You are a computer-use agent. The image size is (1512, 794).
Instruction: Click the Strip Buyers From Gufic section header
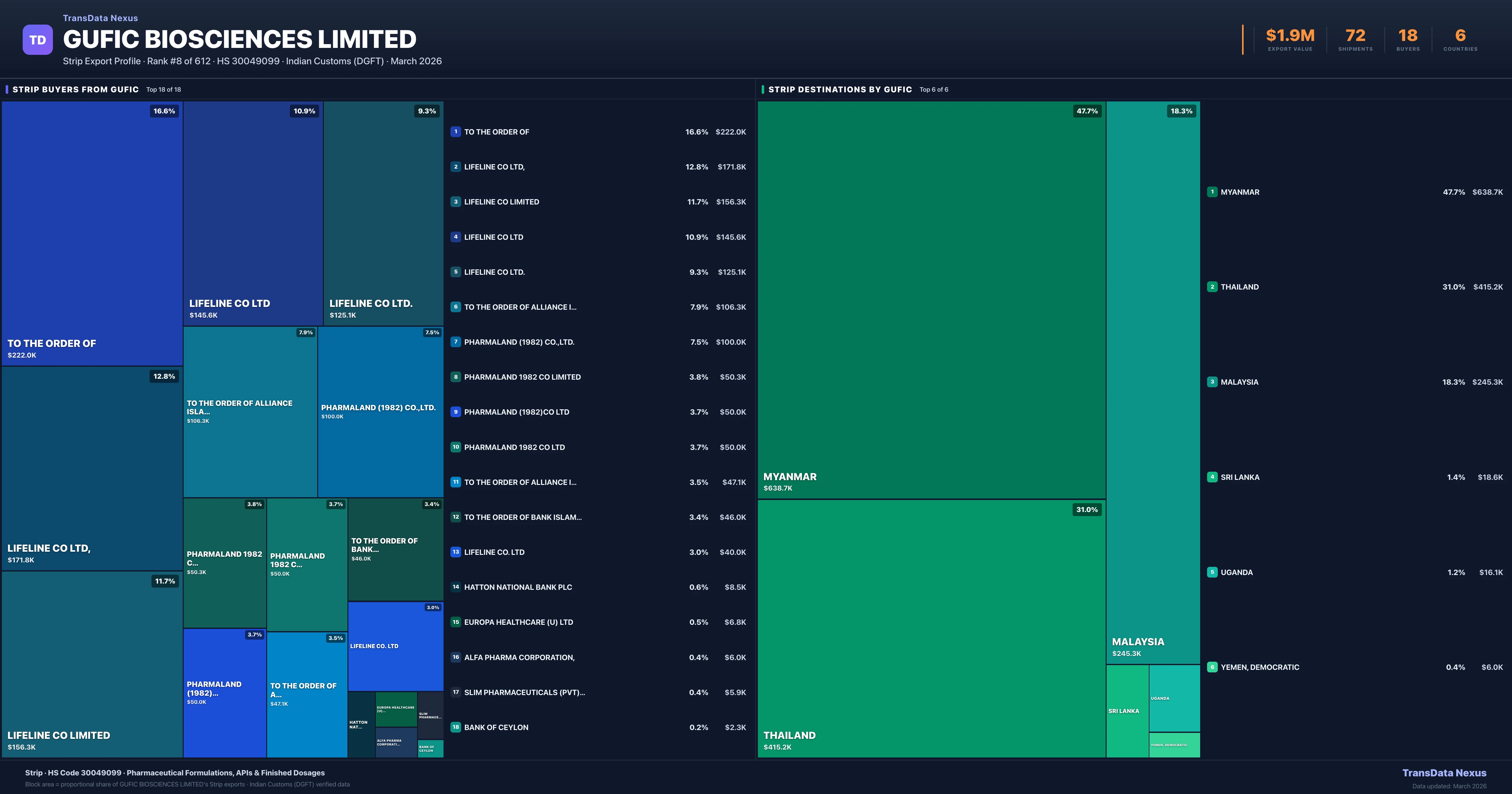click(76, 89)
